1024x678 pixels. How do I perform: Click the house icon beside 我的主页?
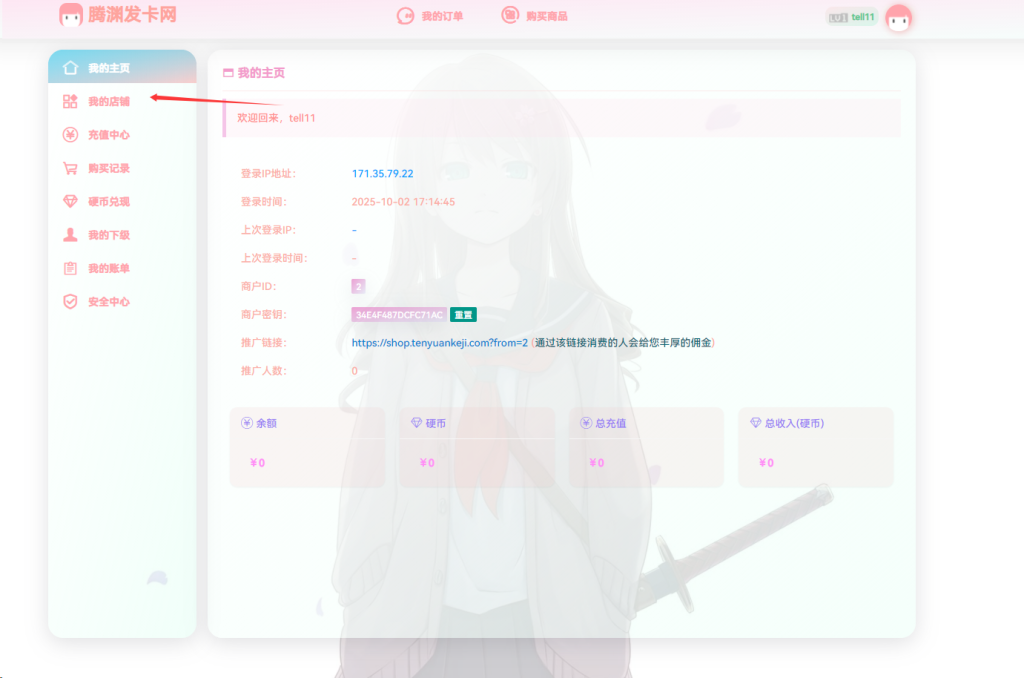click(70, 68)
